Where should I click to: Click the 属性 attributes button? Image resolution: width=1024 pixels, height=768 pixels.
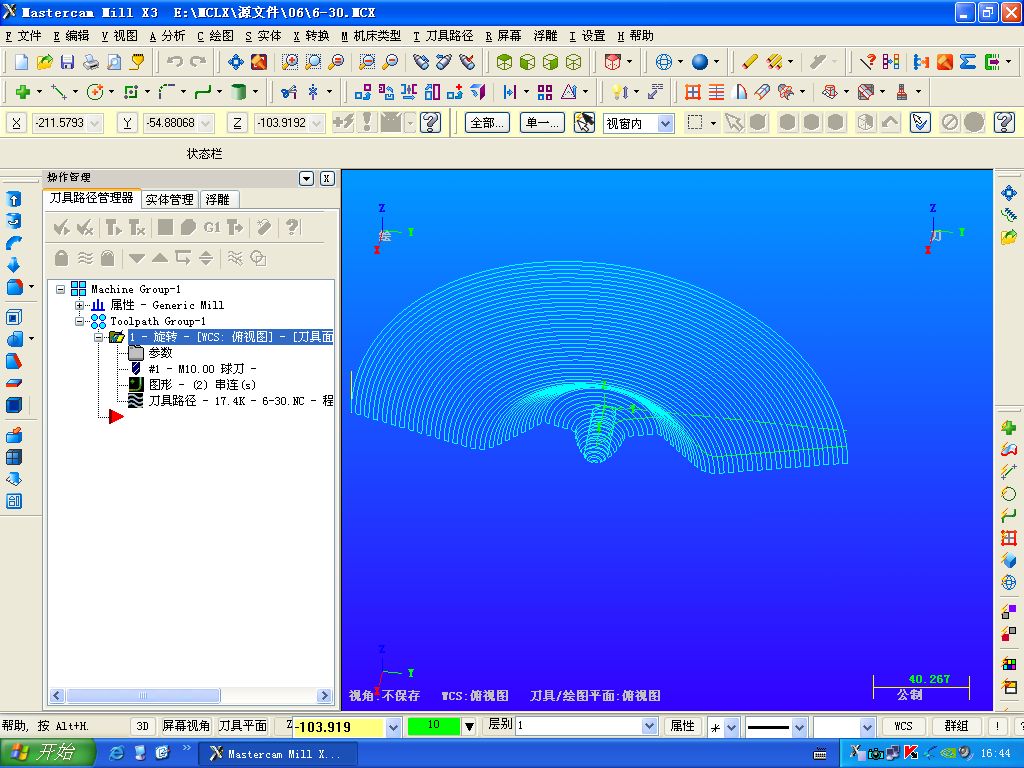point(682,726)
